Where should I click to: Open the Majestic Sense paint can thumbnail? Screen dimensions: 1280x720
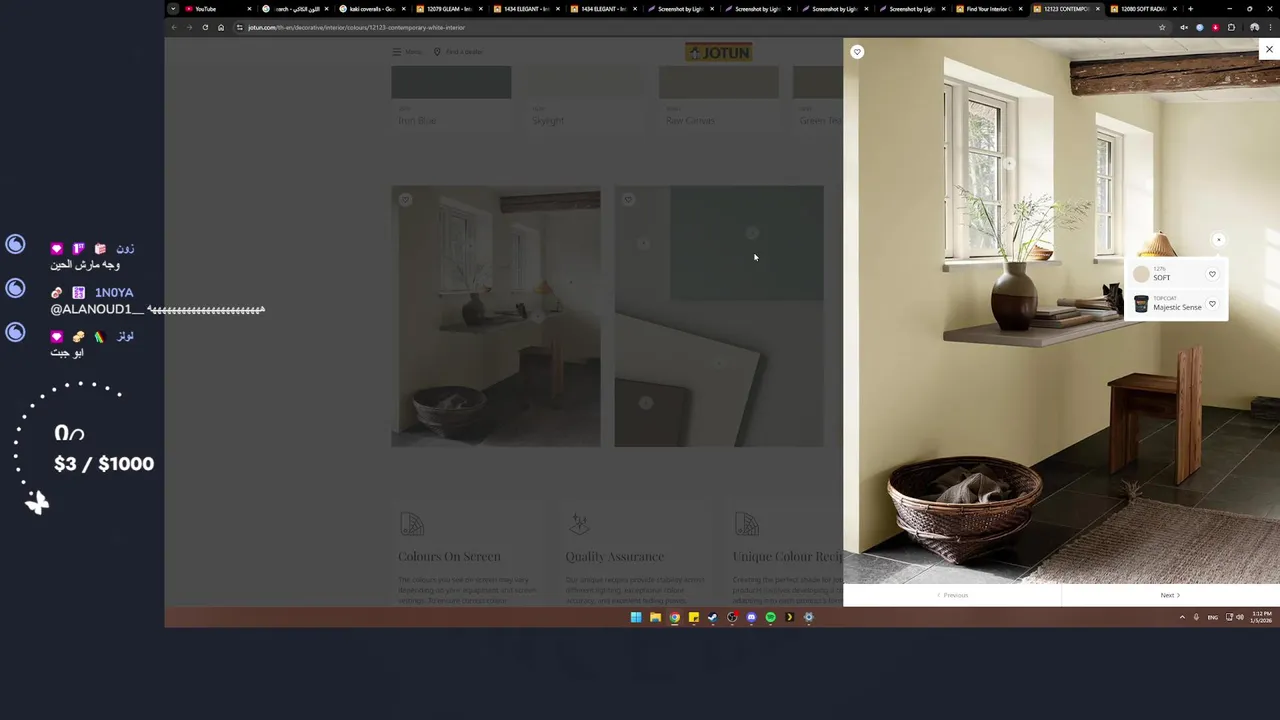[1141, 304]
